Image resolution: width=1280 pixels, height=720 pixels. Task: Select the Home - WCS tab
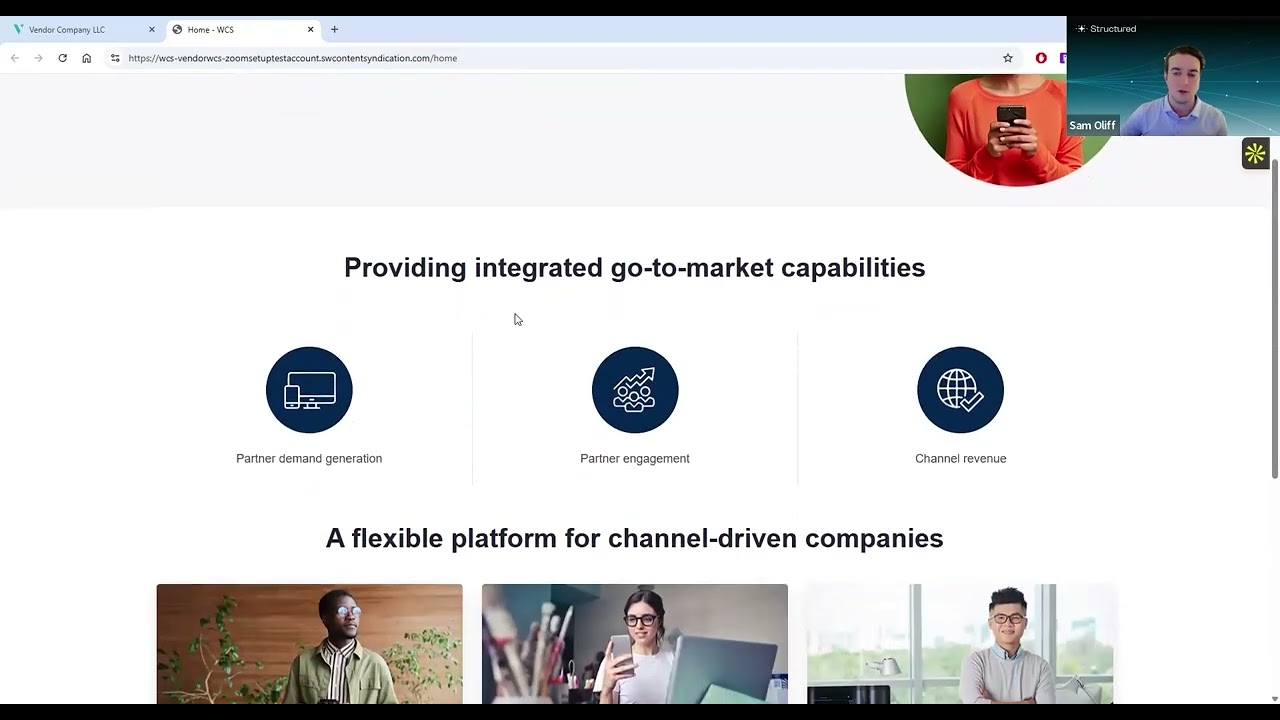240,30
